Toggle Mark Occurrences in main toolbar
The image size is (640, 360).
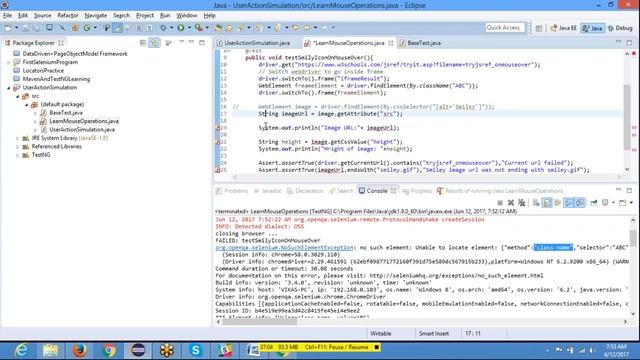click(x=118, y=28)
